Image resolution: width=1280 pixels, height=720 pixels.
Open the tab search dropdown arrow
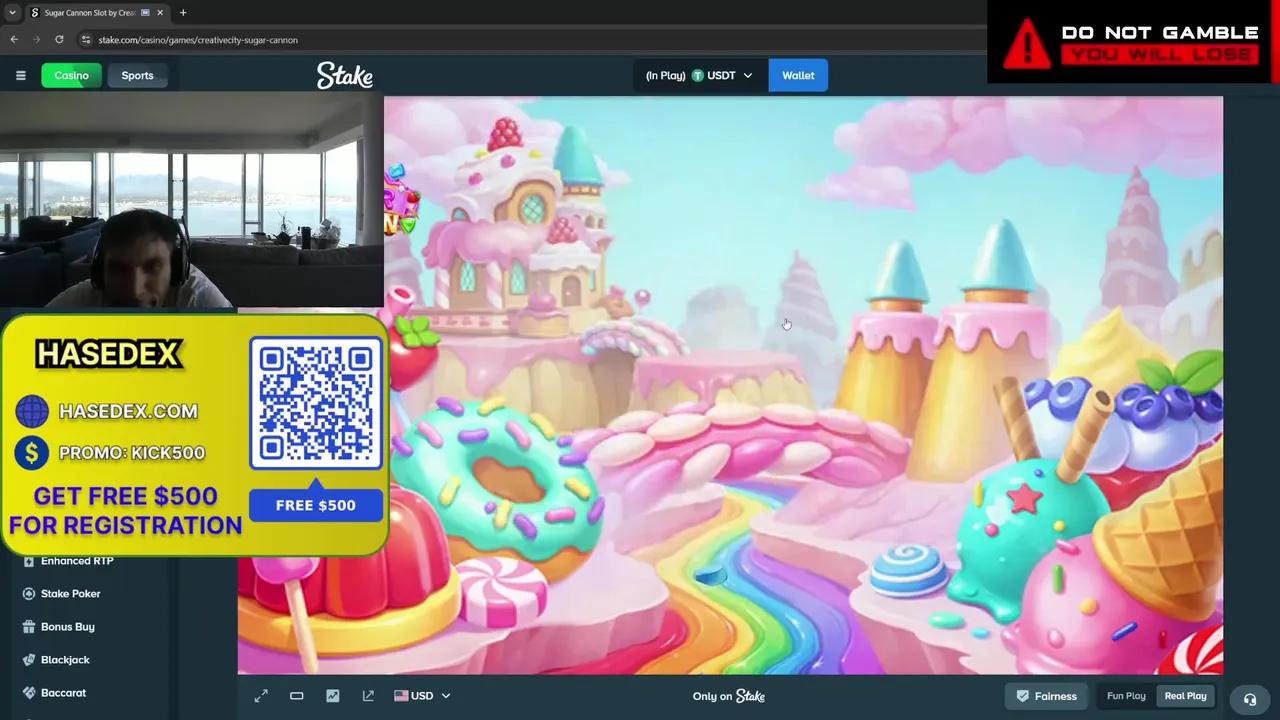coord(12,13)
